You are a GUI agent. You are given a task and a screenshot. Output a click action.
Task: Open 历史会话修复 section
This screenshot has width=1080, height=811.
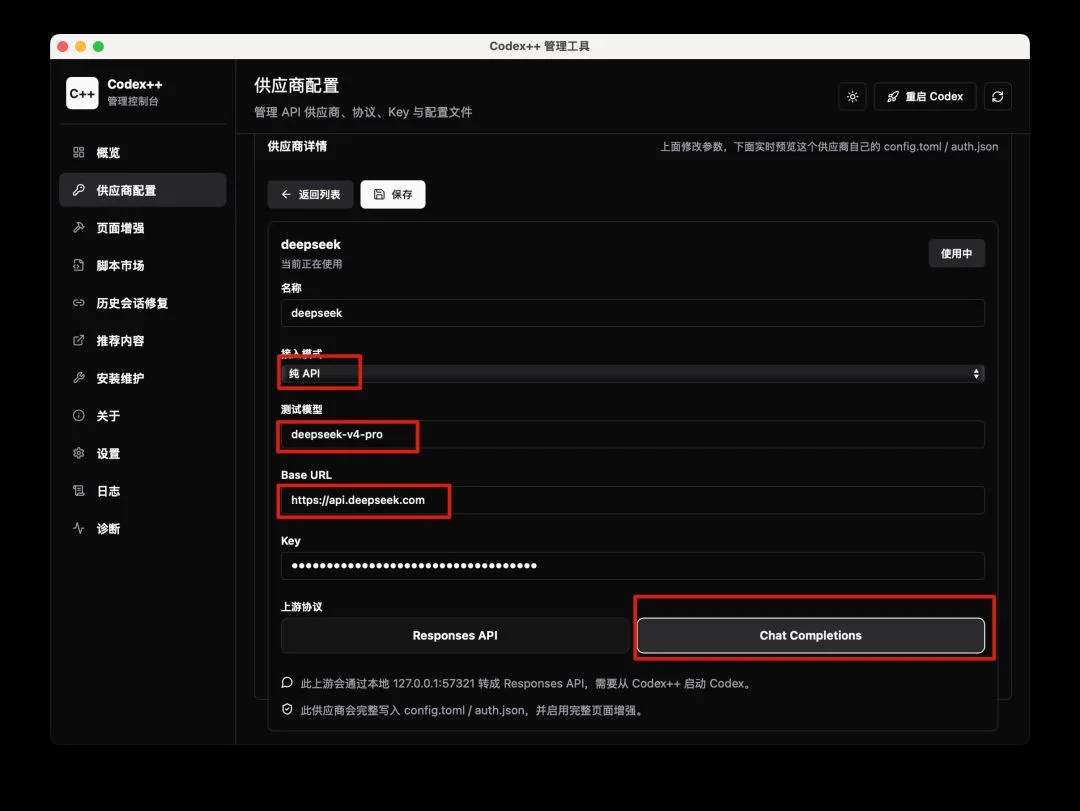[x=143, y=302]
